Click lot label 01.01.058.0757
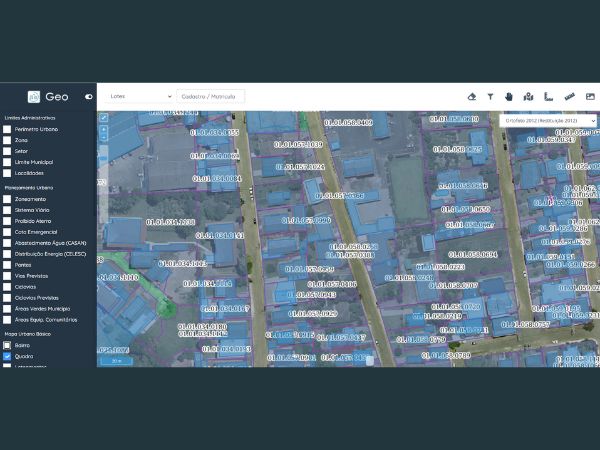Screen dimensions: 600x450 click(x=525, y=324)
